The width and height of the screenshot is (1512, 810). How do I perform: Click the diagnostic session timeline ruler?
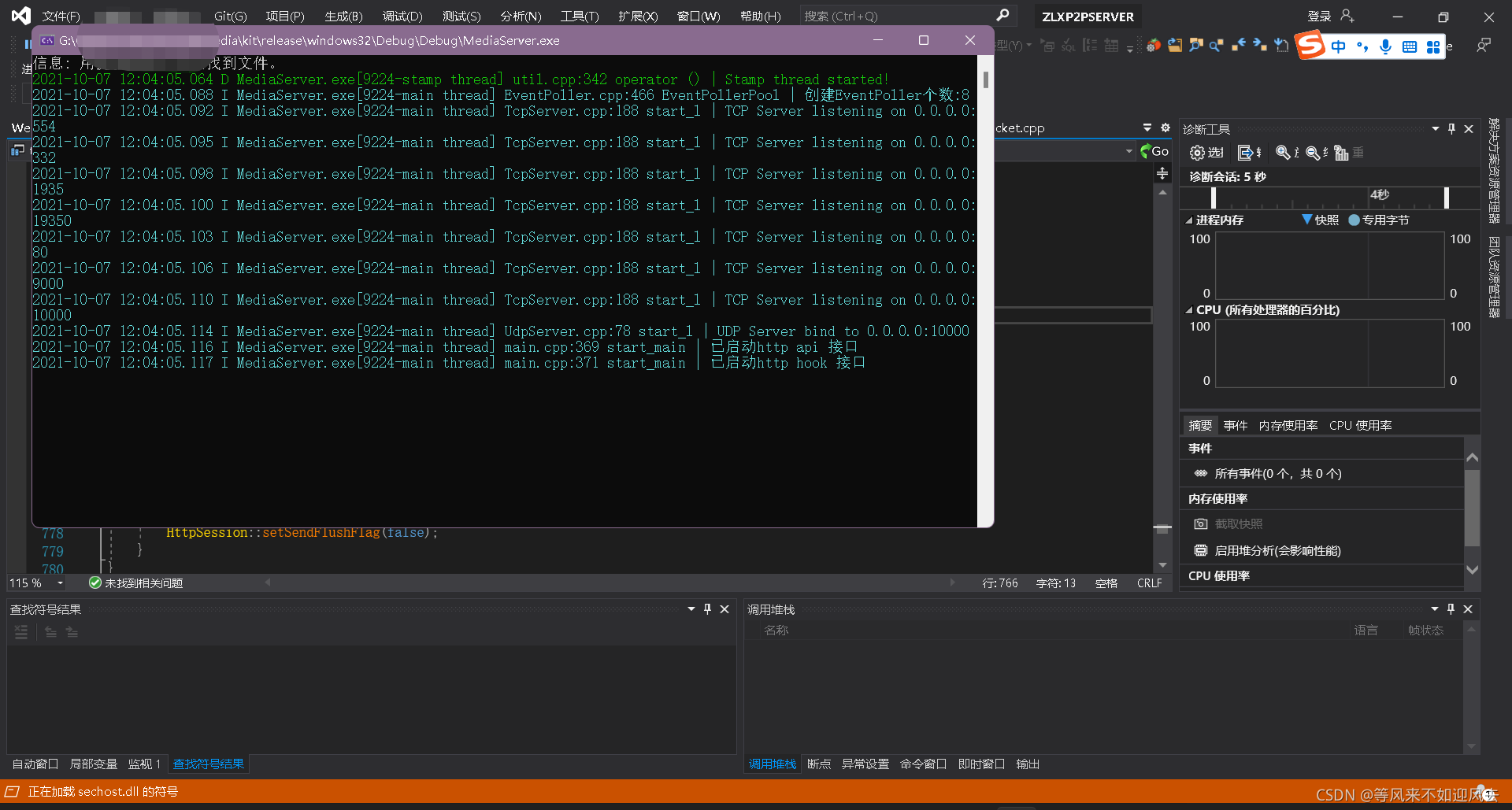pos(1329,197)
